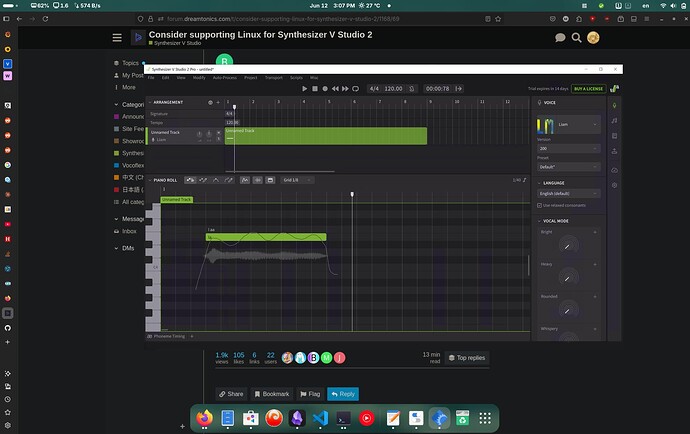Open the Project menu
This screenshot has height=434, width=690.
(251, 77)
